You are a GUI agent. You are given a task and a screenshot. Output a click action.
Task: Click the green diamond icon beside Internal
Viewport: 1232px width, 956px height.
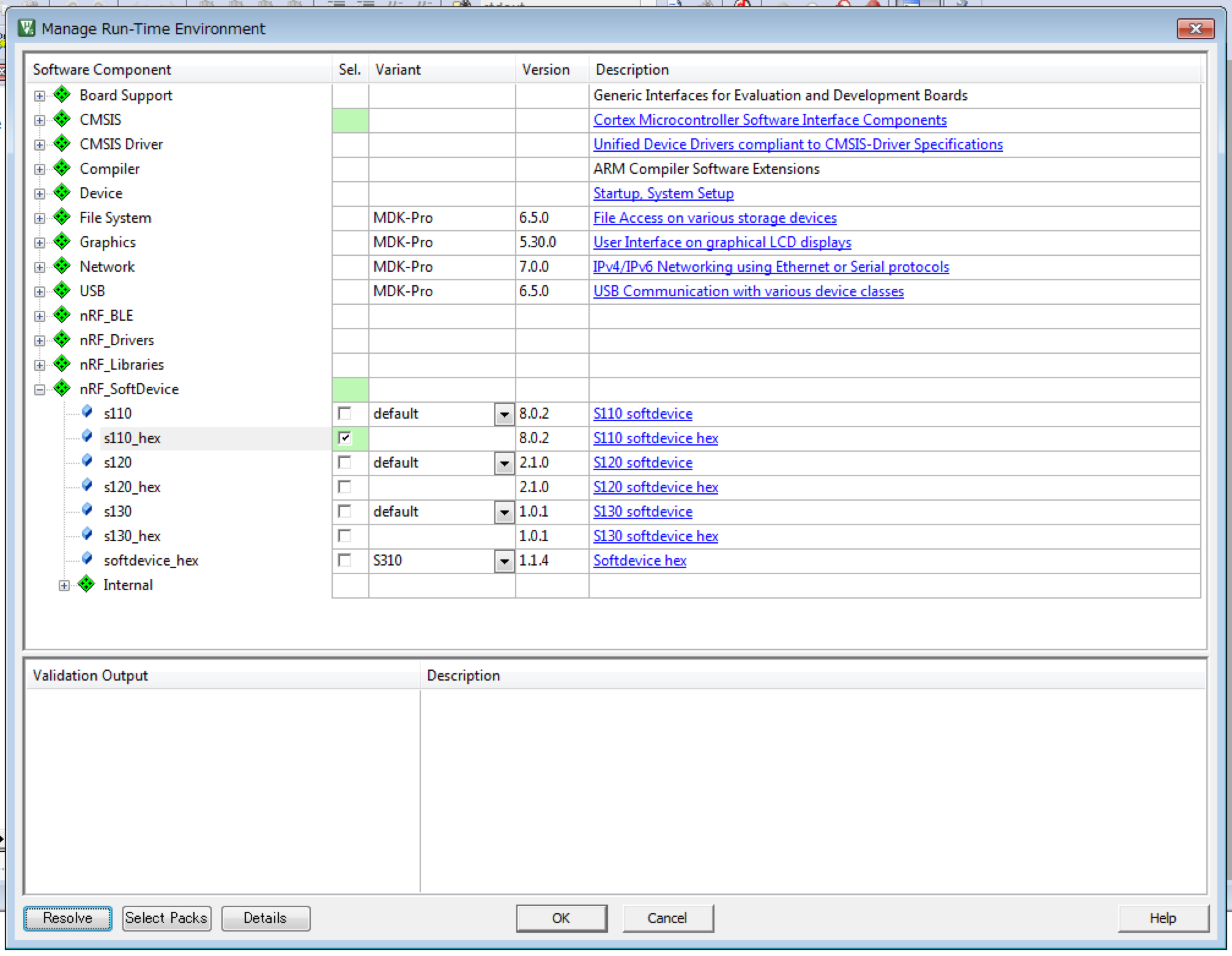pos(86,584)
